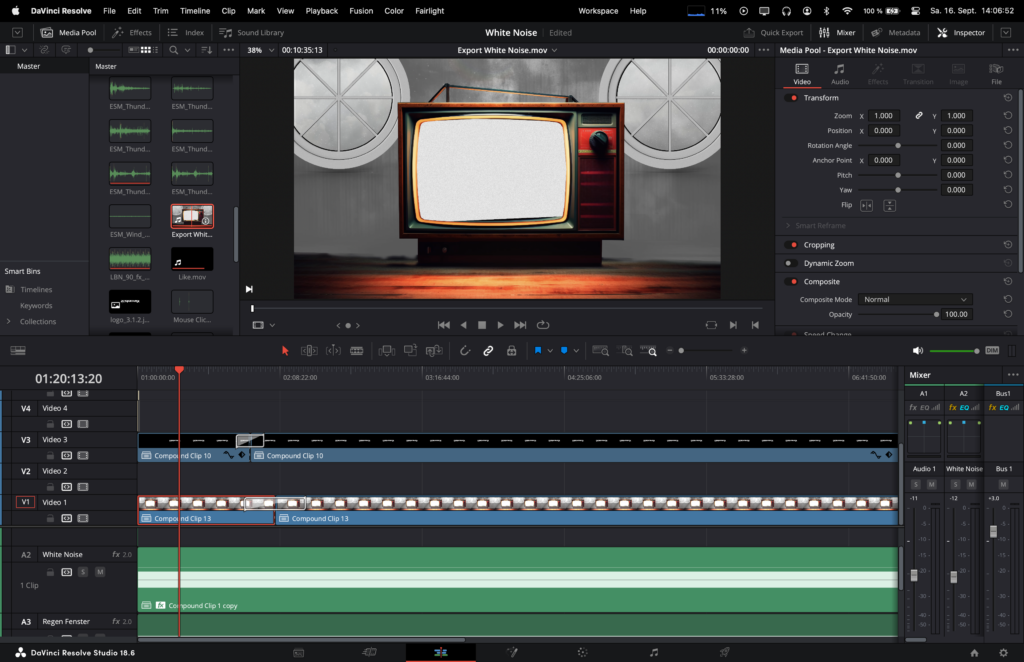Switch to the Inspector Audio tab
Viewport: 1024px width, 662px height.
pyautogui.click(x=840, y=74)
